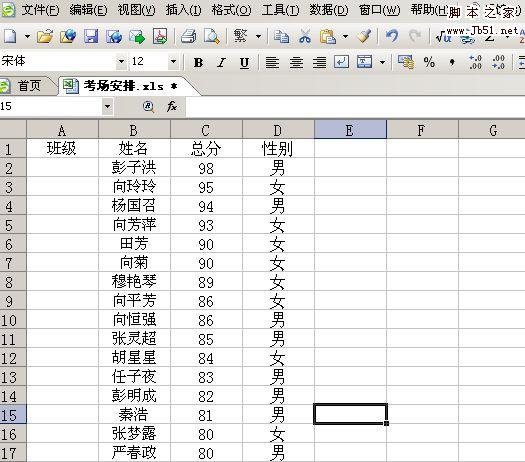Cut selection with scissors icon
This screenshot has width=525, height=462.
point(305,36)
